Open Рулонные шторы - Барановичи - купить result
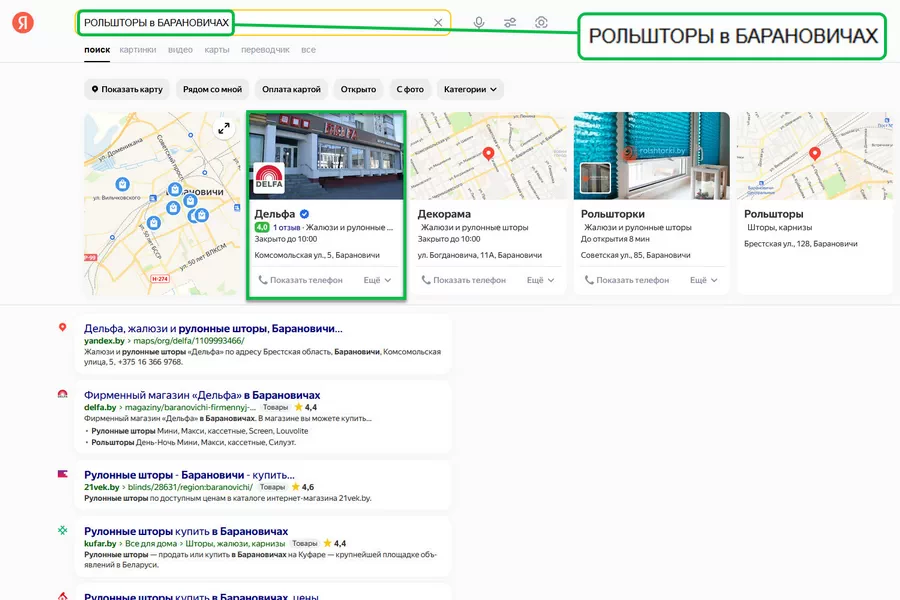Screen dimensions: 900x600 (189, 475)
